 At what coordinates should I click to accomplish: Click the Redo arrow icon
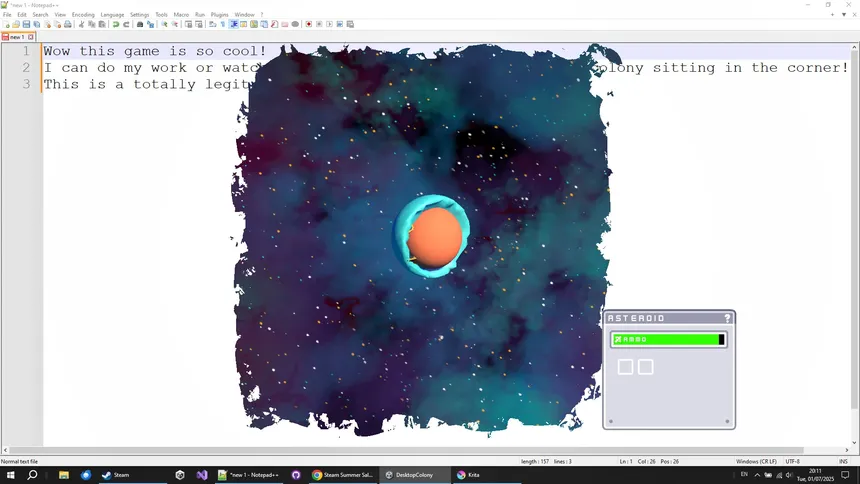(126, 24)
